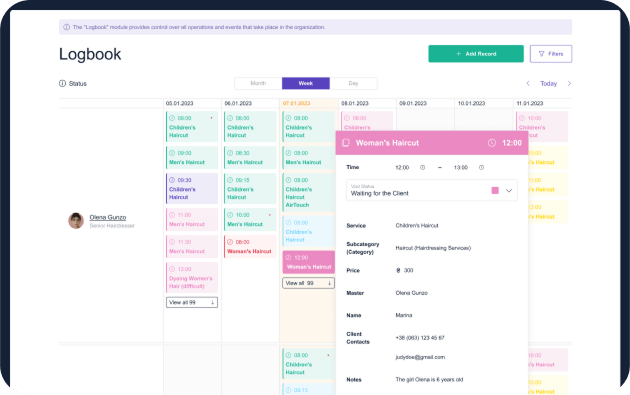Open highlighted 12:00 Woman's Haircut record
The width and height of the screenshot is (630, 395).
(x=309, y=262)
